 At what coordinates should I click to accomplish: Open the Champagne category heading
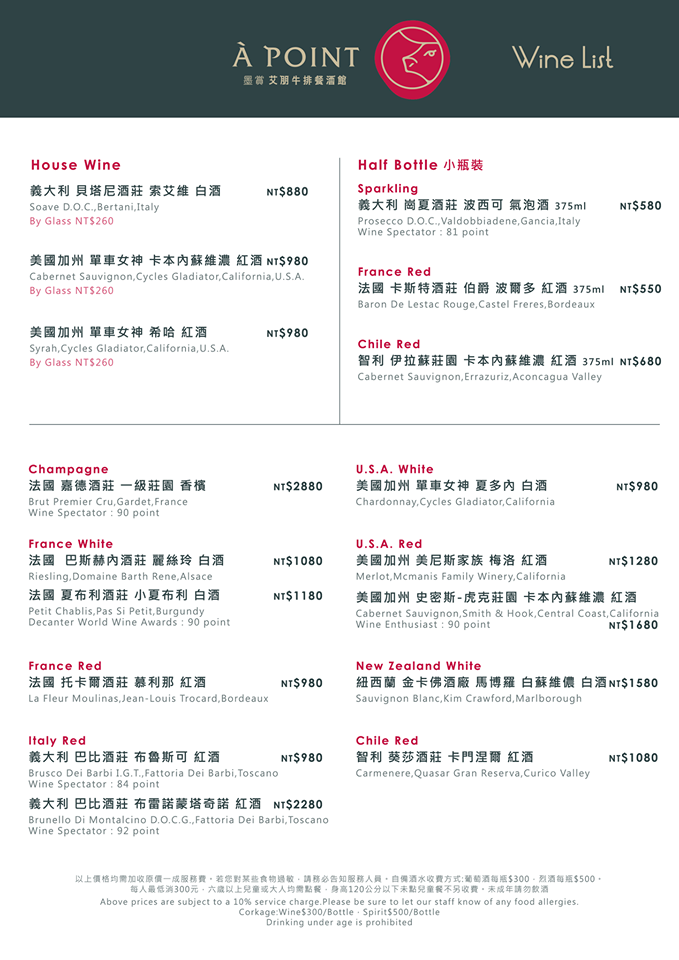coord(69,469)
